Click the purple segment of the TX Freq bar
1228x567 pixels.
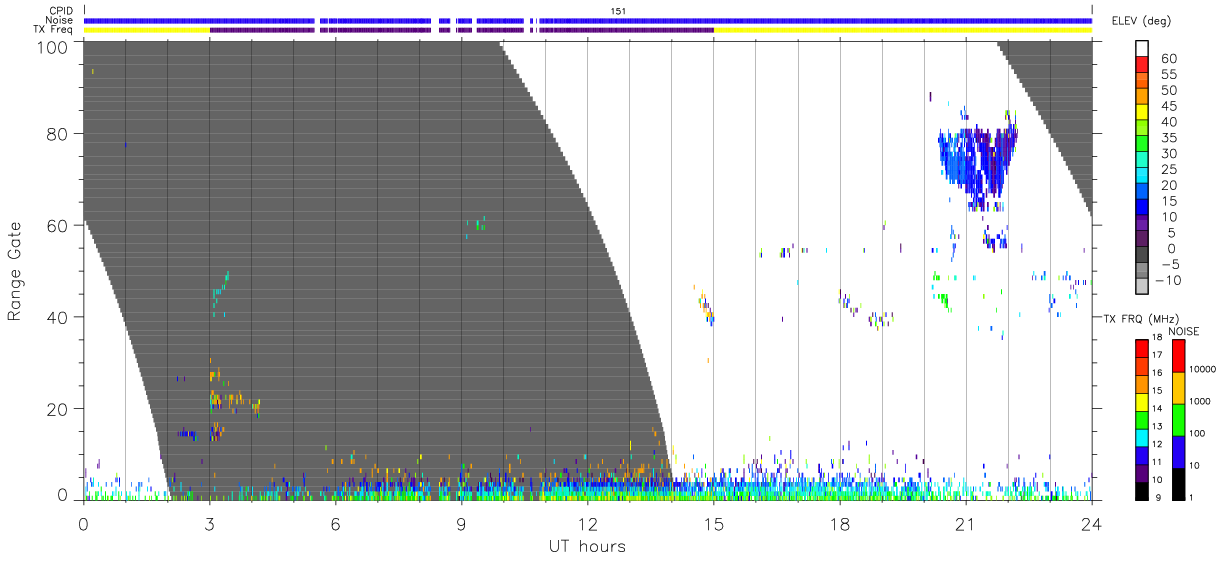pos(462,30)
